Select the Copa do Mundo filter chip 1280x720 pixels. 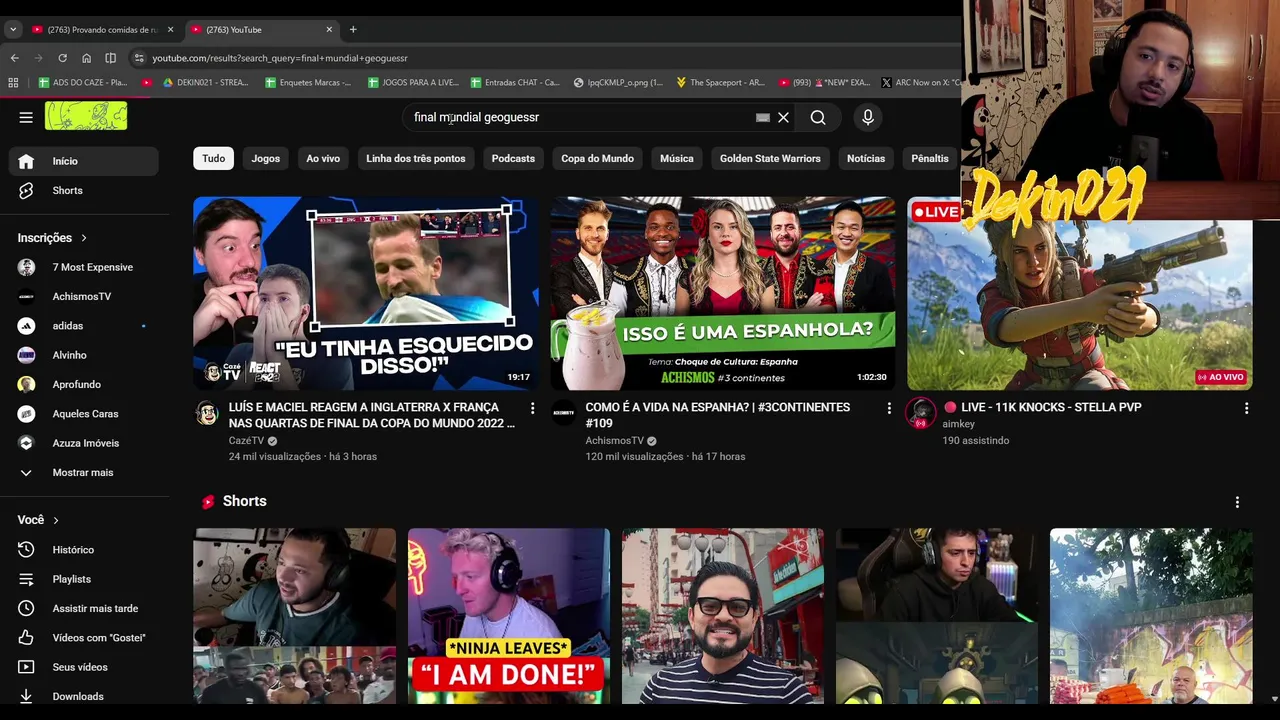(x=597, y=158)
